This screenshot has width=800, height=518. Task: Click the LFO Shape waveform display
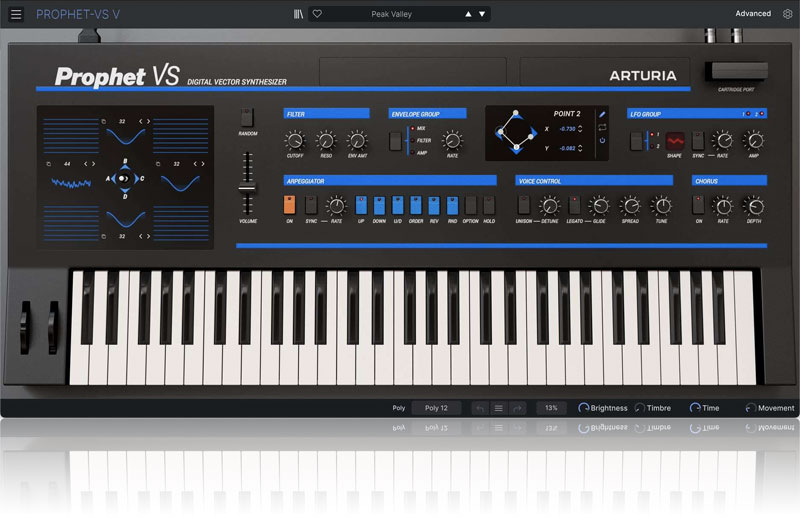coord(675,141)
